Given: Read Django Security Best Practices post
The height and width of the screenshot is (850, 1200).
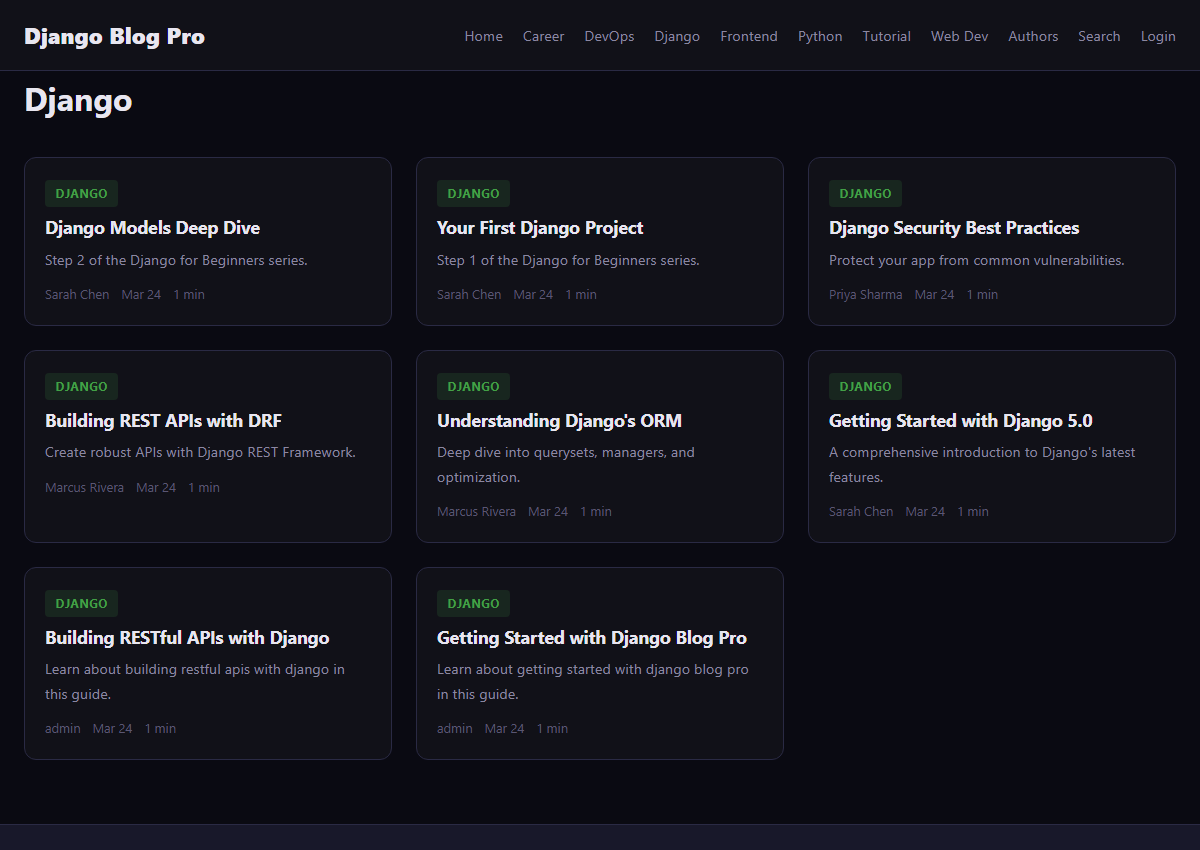Looking at the screenshot, I should [x=953, y=228].
